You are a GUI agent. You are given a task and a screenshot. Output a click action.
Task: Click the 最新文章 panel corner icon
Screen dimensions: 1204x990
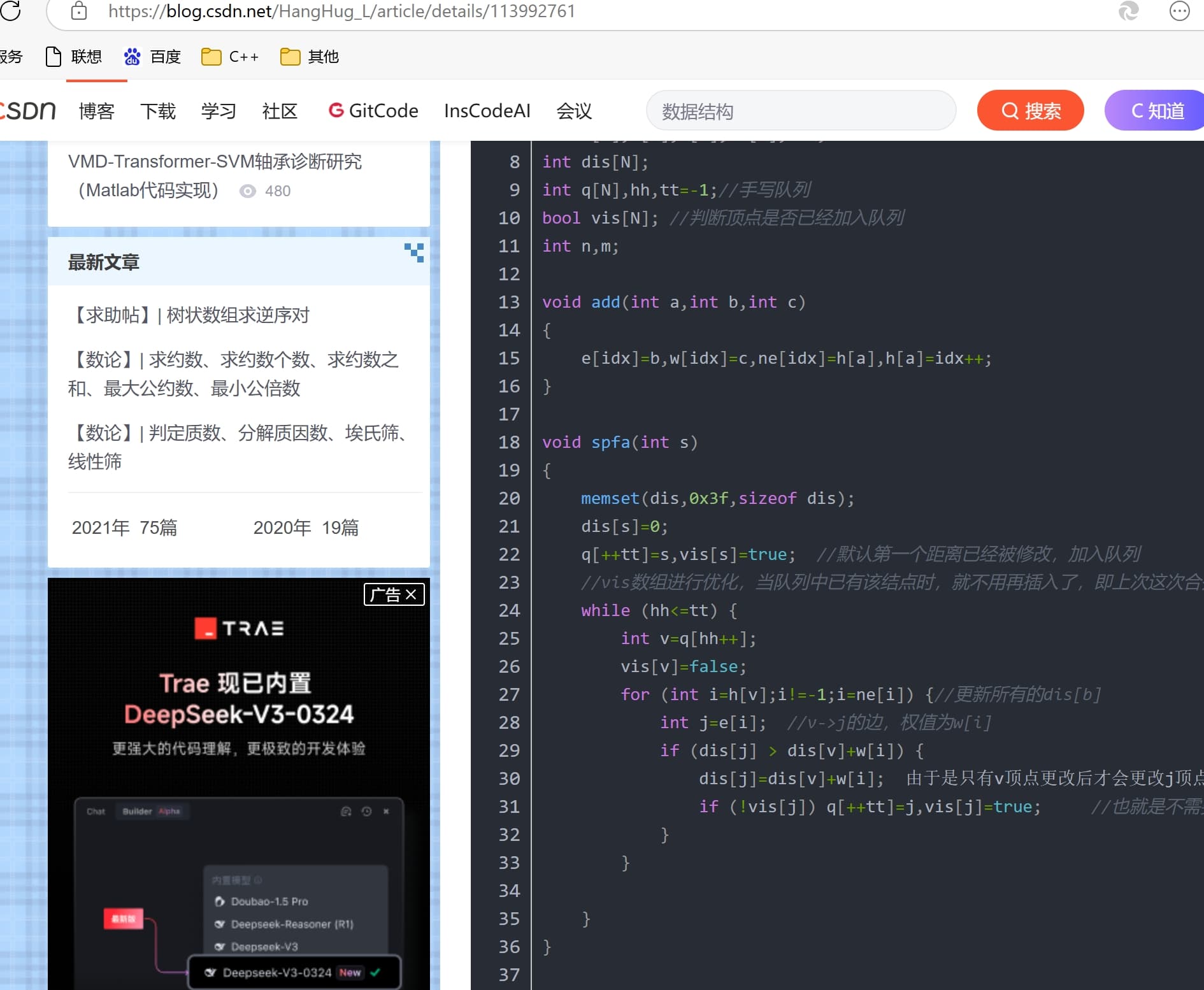point(414,252)
